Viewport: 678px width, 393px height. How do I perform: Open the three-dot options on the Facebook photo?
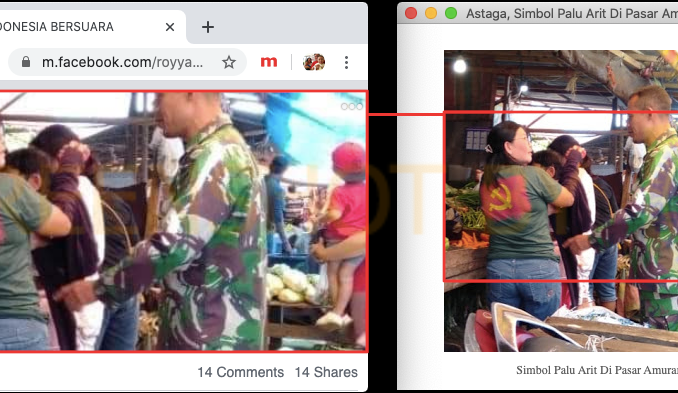[x=352, y=106]
